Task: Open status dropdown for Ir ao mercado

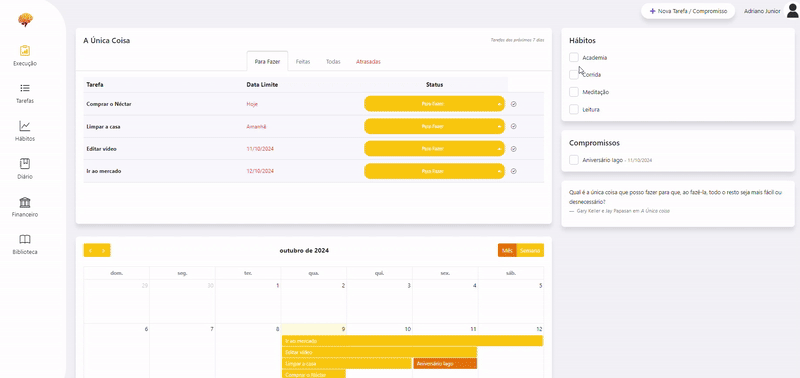Action: point(434,171)
